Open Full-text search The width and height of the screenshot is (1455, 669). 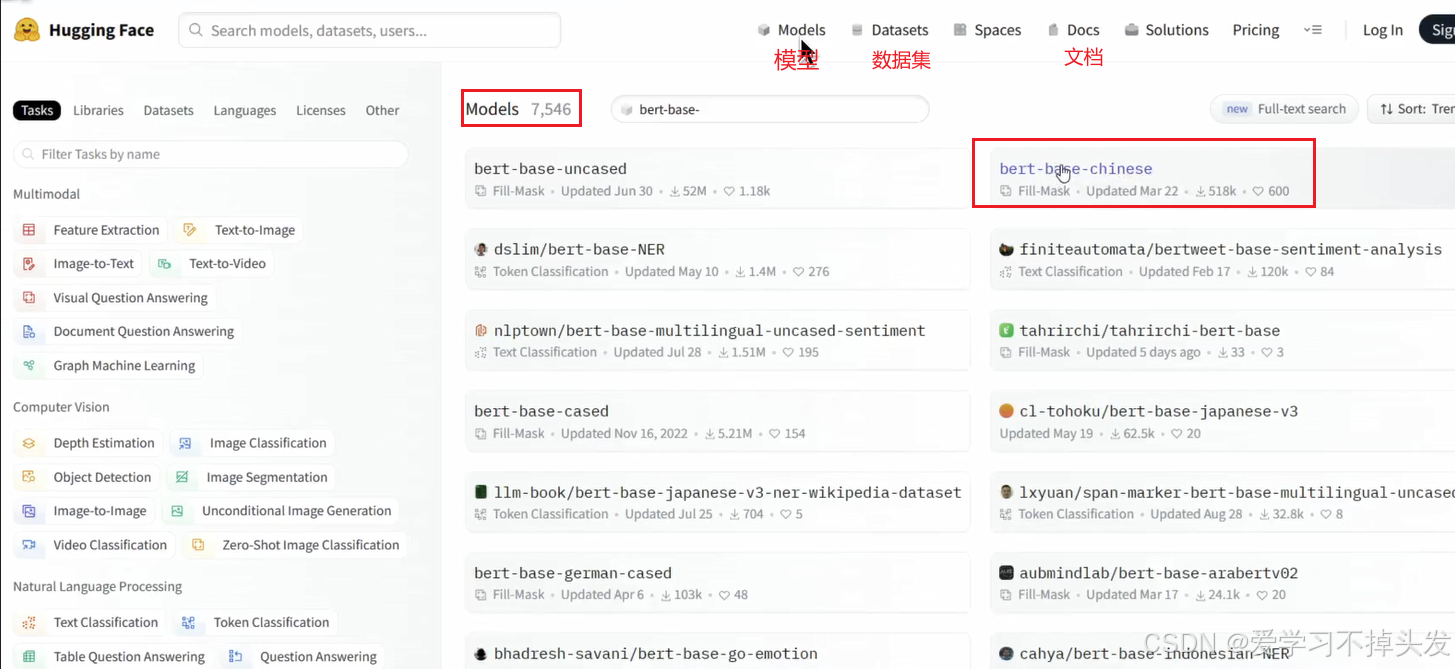tap(1283, 109)
